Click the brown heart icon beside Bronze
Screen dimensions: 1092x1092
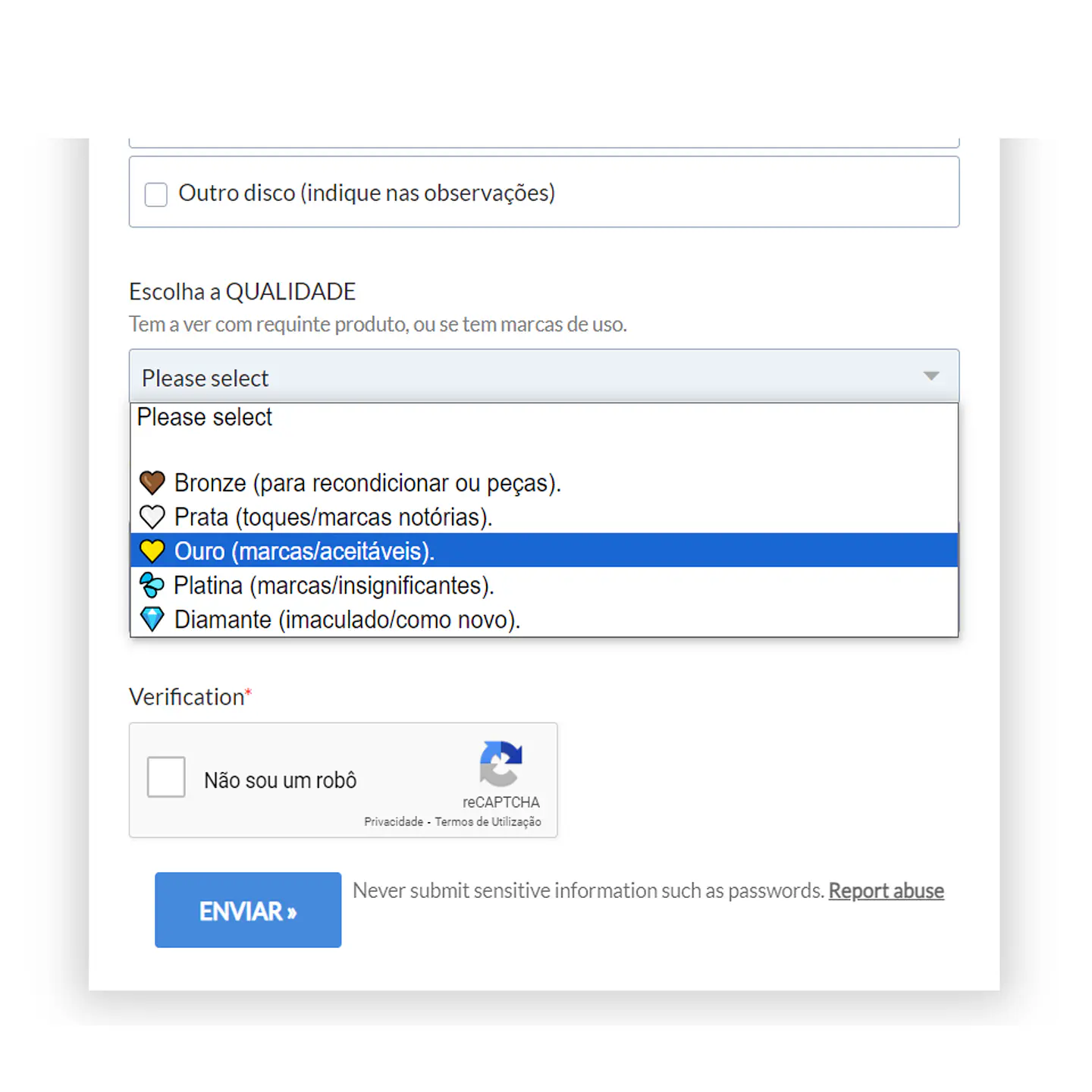coord(152,482)
